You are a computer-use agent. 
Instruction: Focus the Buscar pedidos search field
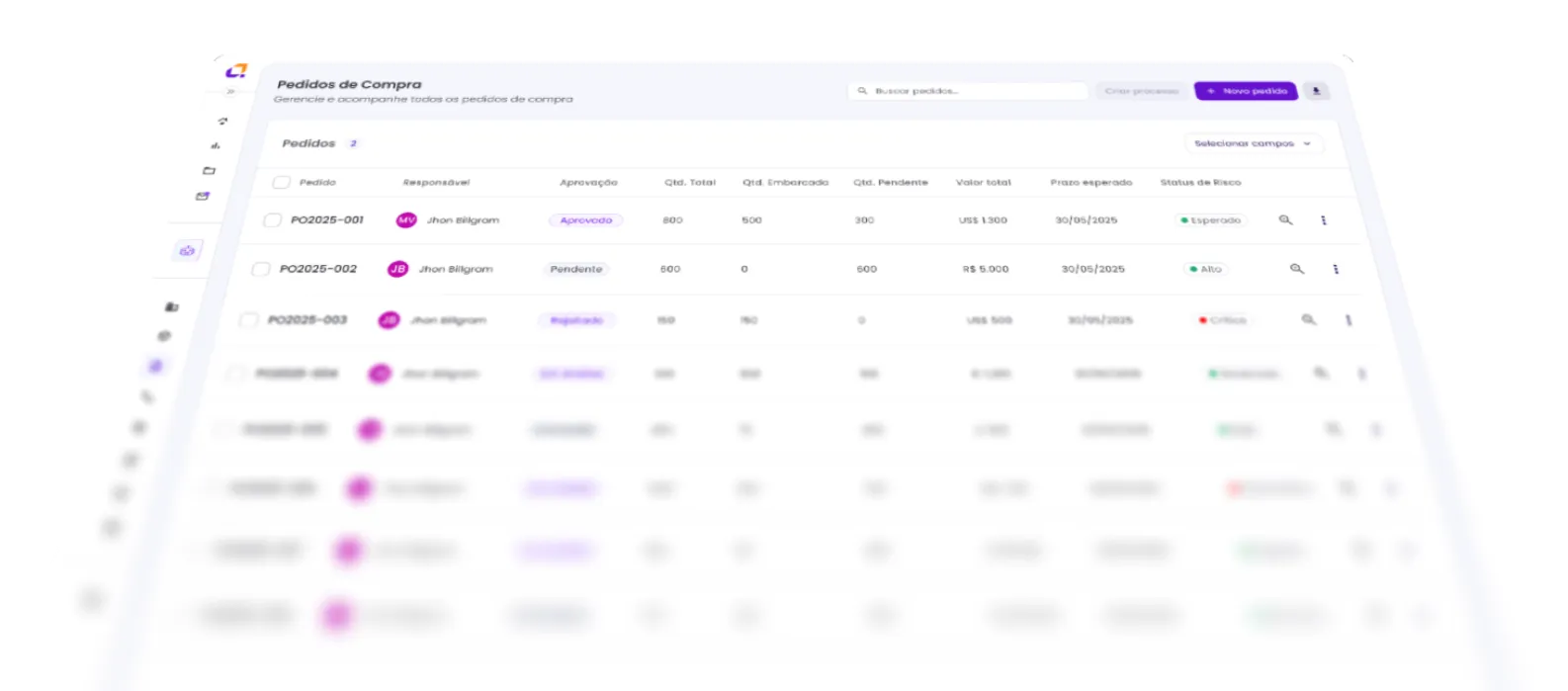click(967, 91)
